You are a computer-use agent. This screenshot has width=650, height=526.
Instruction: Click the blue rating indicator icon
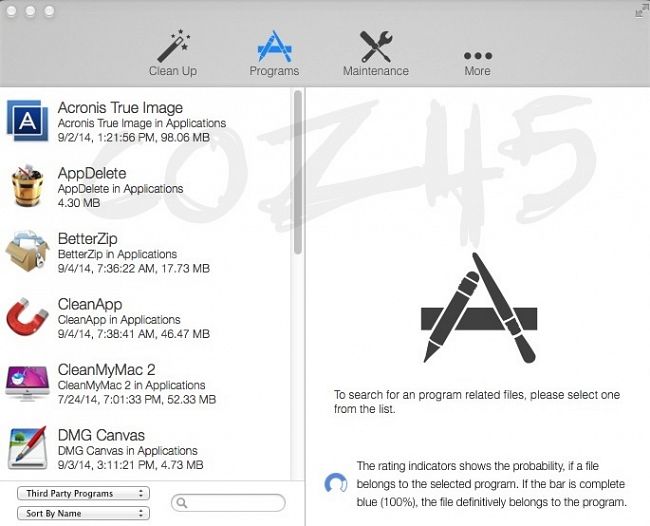336,483
